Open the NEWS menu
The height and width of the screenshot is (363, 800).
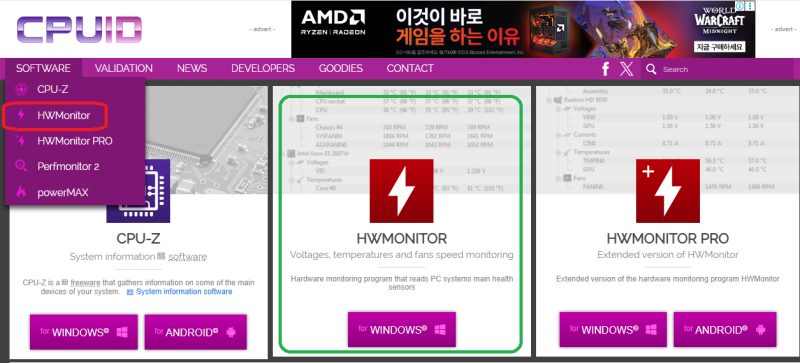pos(192,68)
